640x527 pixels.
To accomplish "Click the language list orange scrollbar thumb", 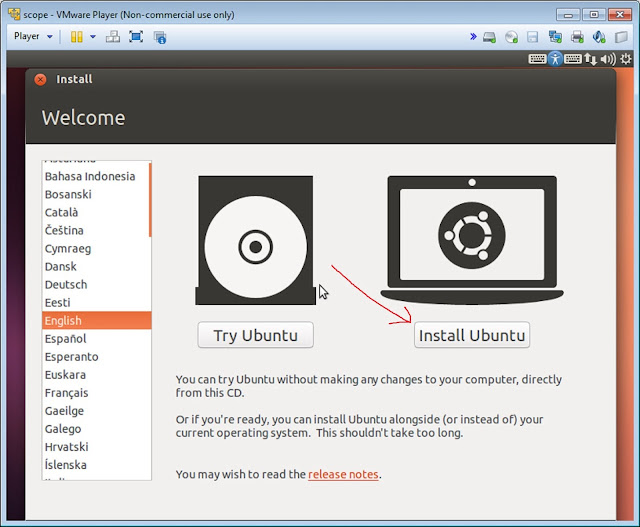I will 150,200.
